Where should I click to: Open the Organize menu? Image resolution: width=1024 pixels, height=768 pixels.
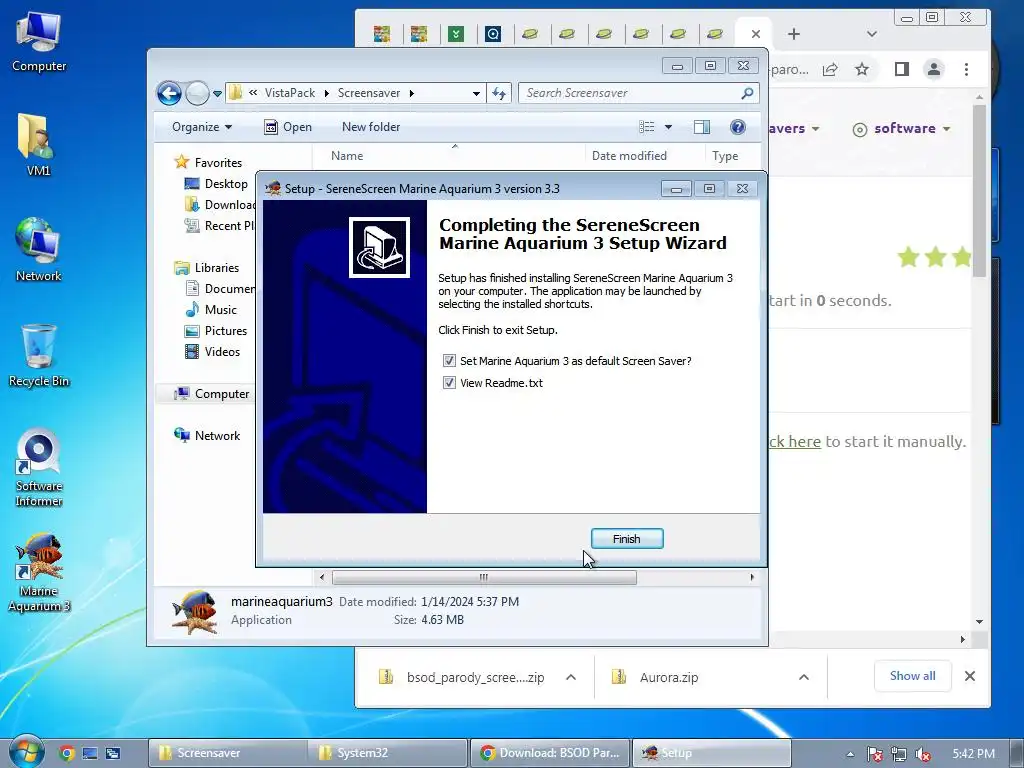pyautogui.click(x=202, y=127)
